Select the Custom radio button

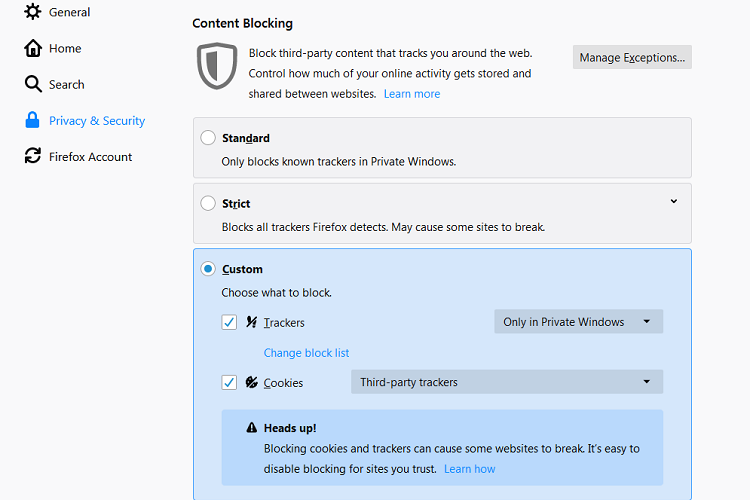[x=208, y=269]
